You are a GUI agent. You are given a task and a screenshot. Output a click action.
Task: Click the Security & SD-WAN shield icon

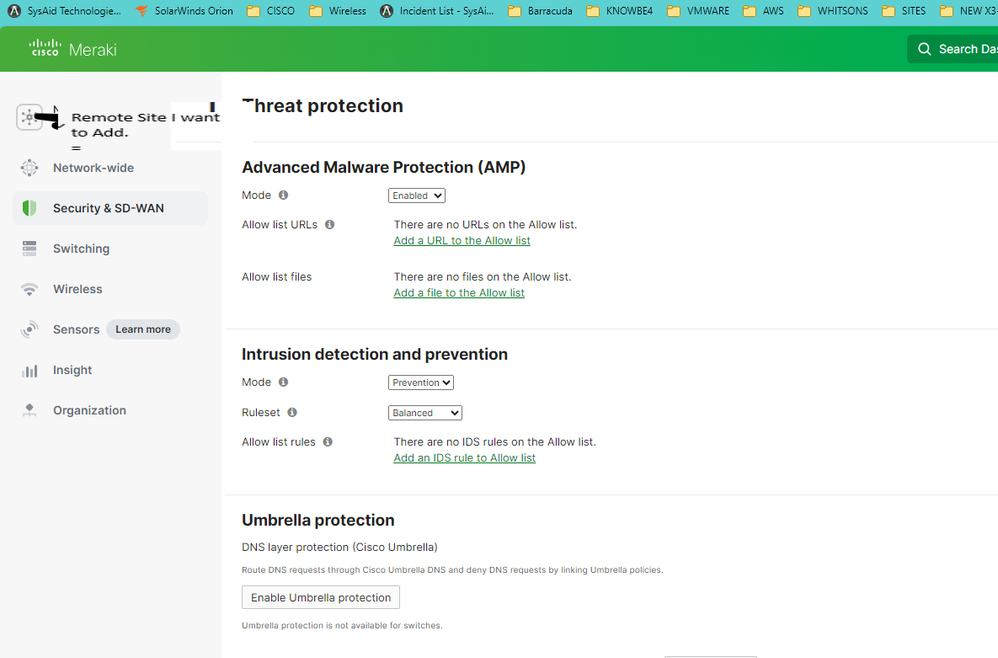coord(29,208)
